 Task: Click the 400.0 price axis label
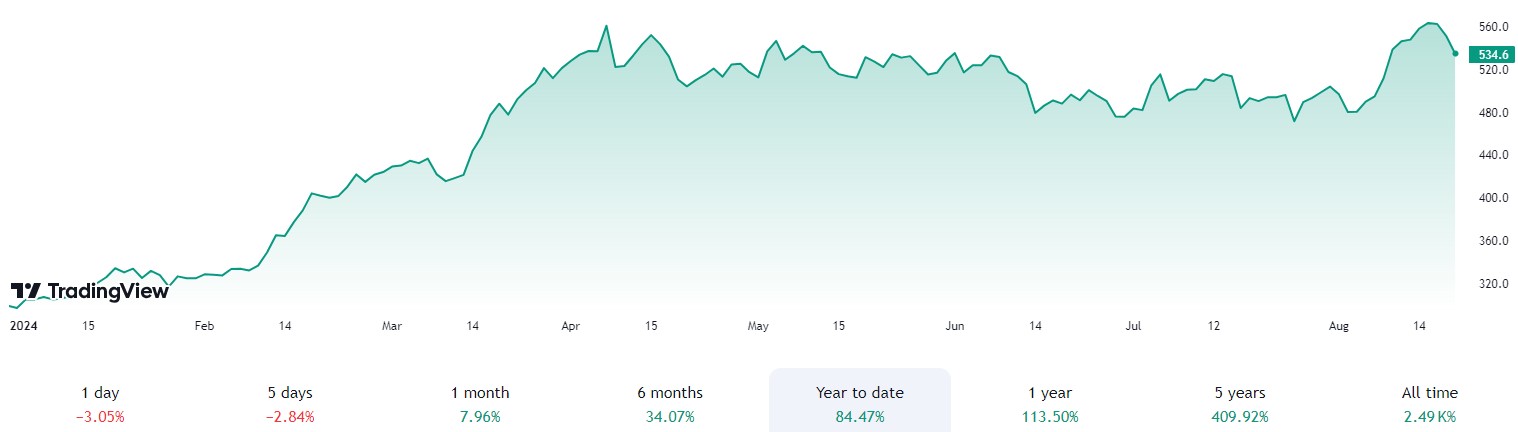coord(1492,198)
